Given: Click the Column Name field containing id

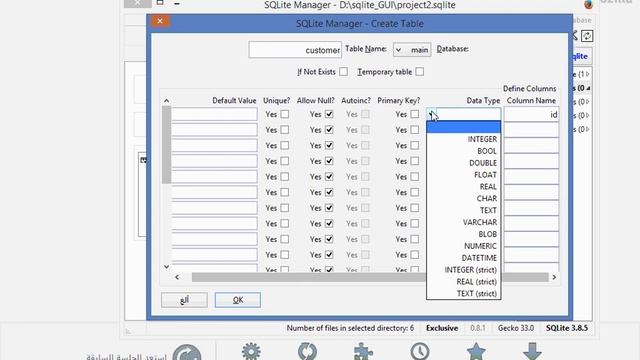Looking at the screenshot, I should (x=531, y=115).
